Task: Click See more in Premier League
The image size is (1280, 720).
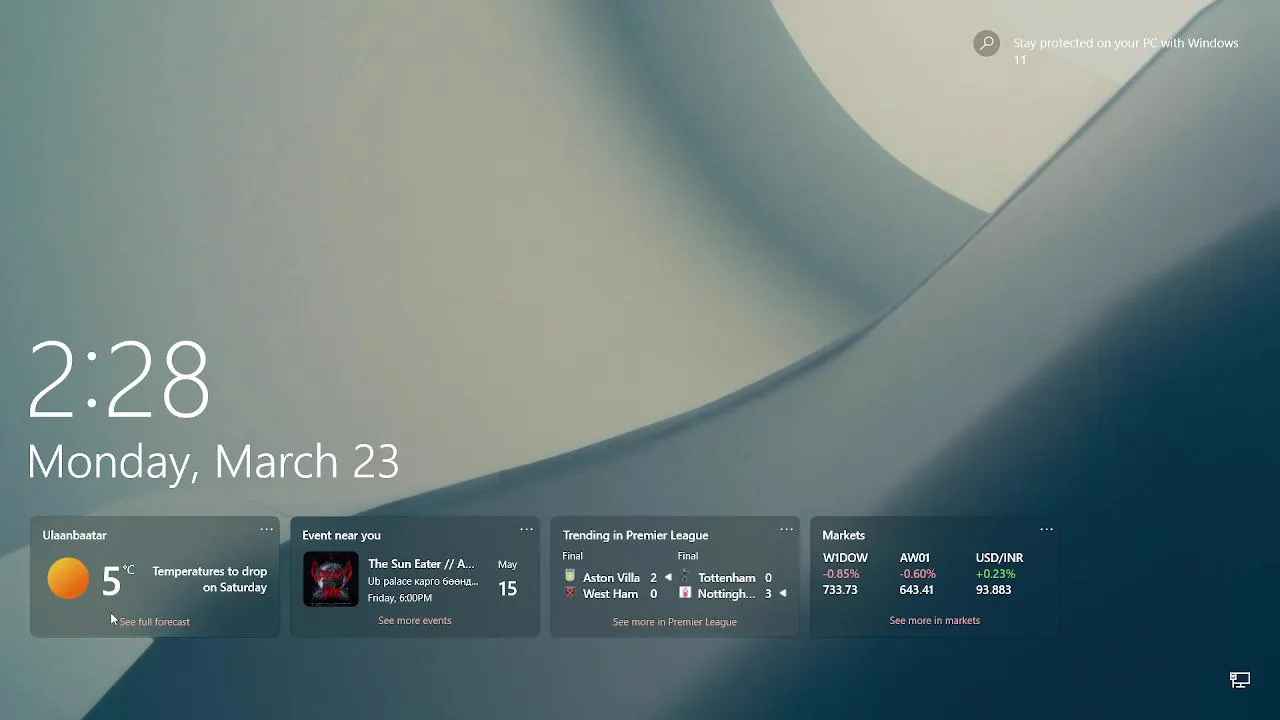Action: (x=674, y=622)
